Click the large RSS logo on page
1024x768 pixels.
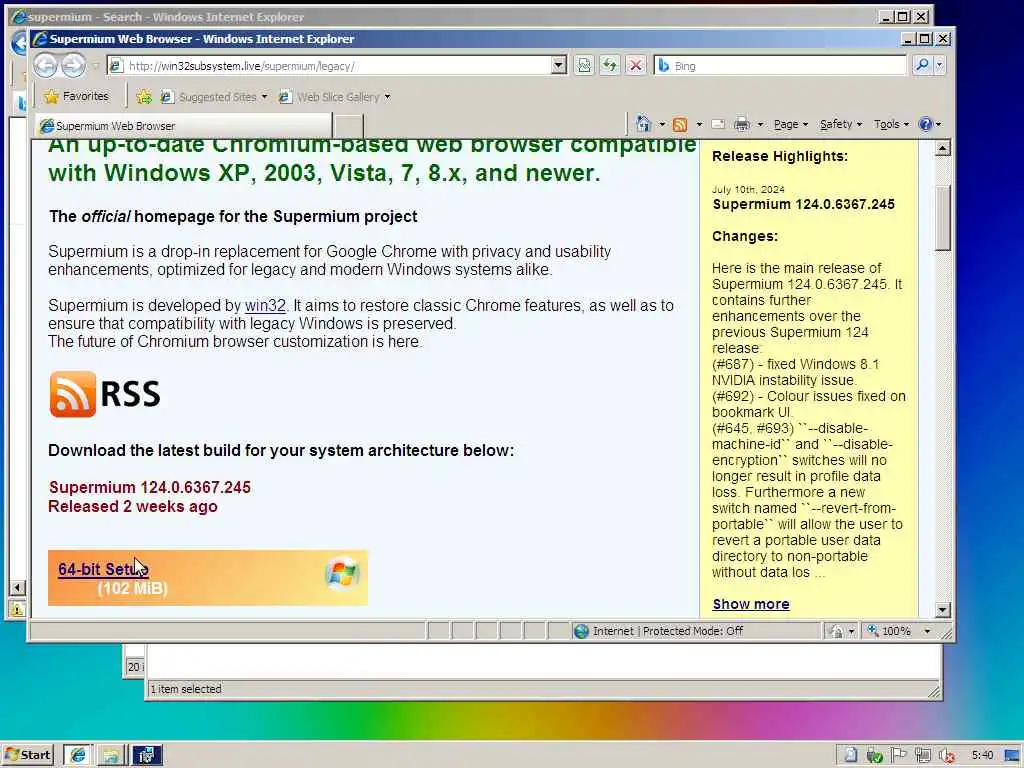(x=104, y=394)
